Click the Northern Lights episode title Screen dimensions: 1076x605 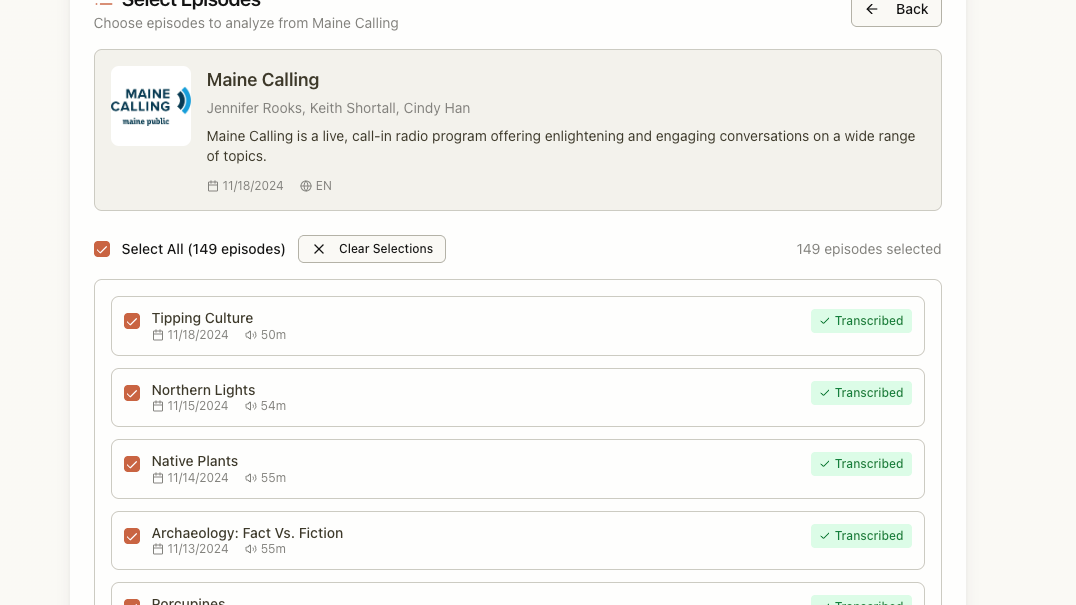(203, 390)
